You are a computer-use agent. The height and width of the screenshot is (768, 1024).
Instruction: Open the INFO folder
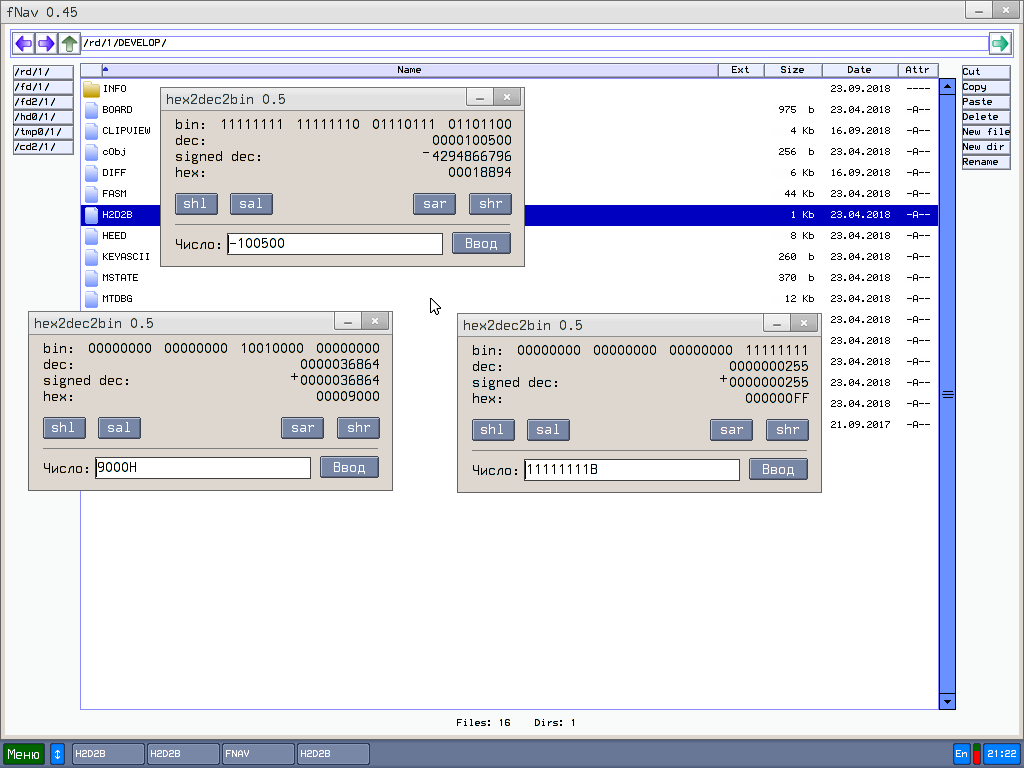point(92,89)
